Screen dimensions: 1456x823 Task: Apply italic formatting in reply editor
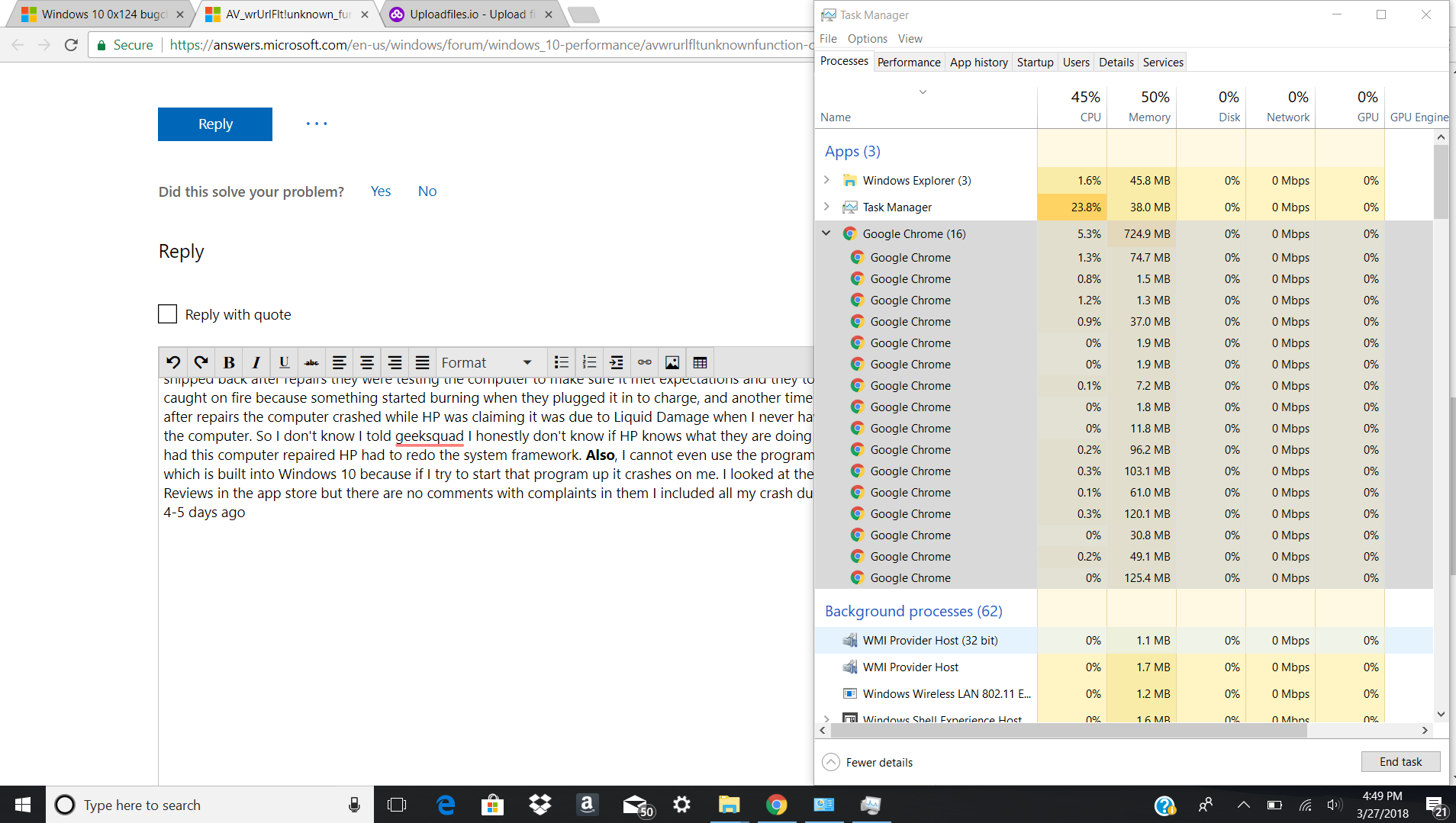[x=256, y=362]
